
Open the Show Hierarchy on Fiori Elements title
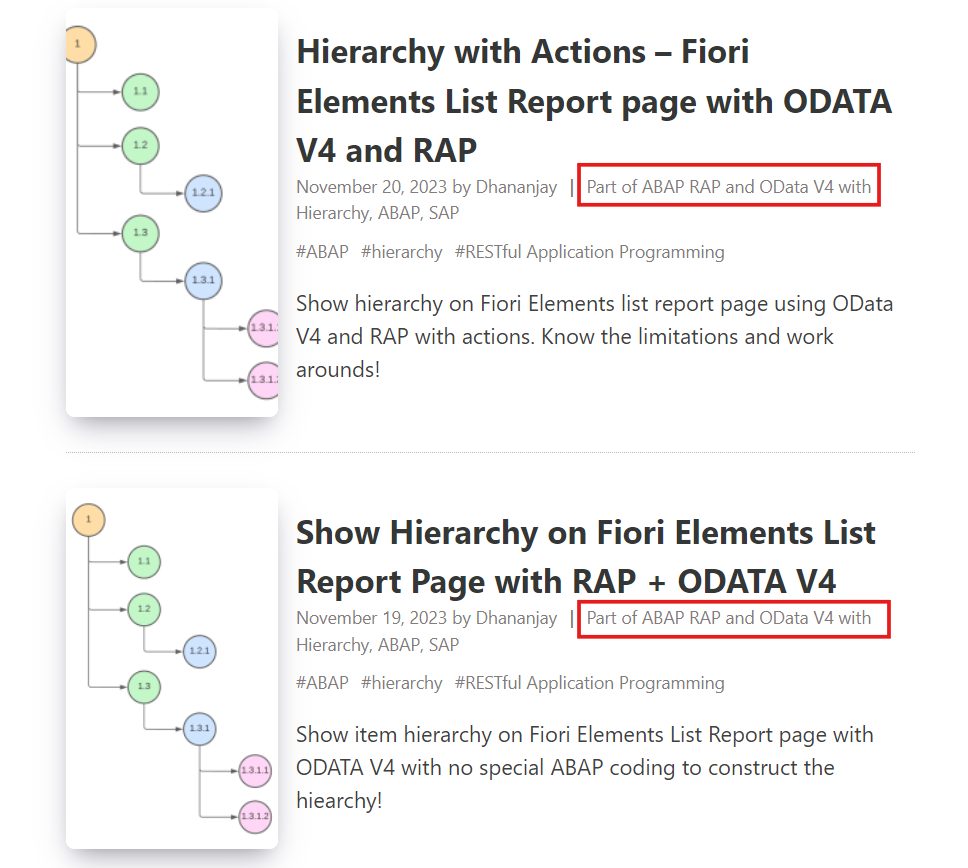click(x=586, y=557)
